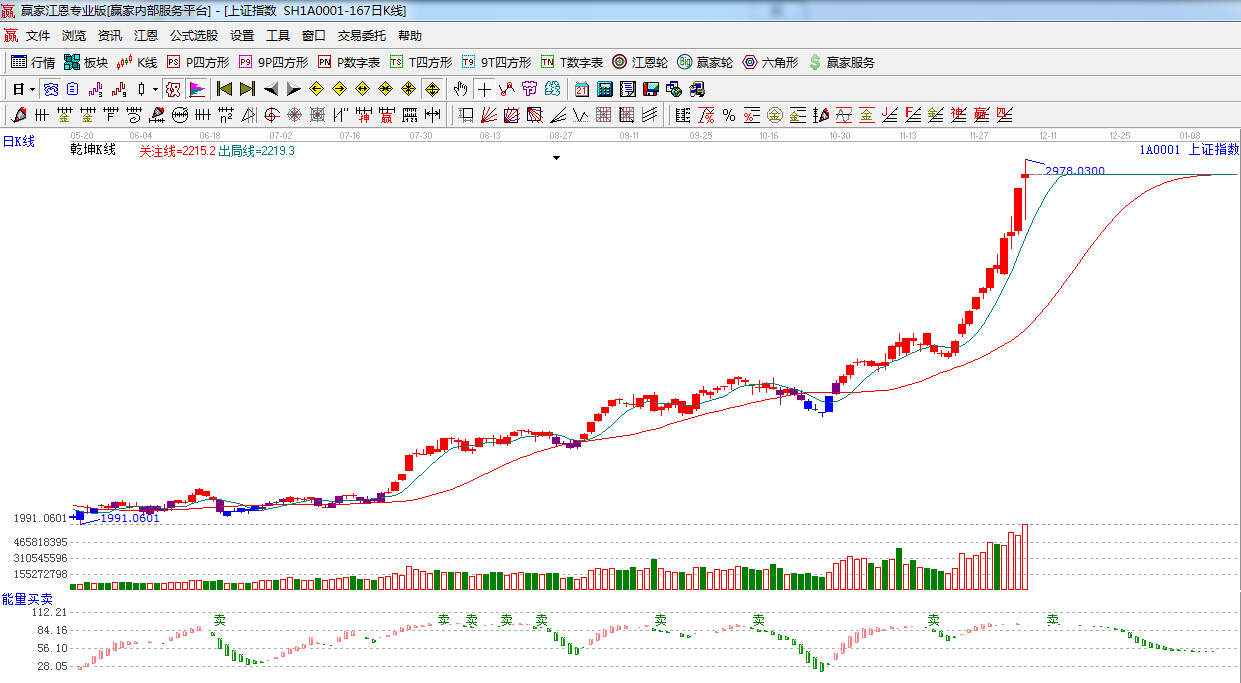The width and height of the screenshot is (1241, 683).
Task: Open the candlestick style dropdown arrow
Action: click(x=155, y=89)
